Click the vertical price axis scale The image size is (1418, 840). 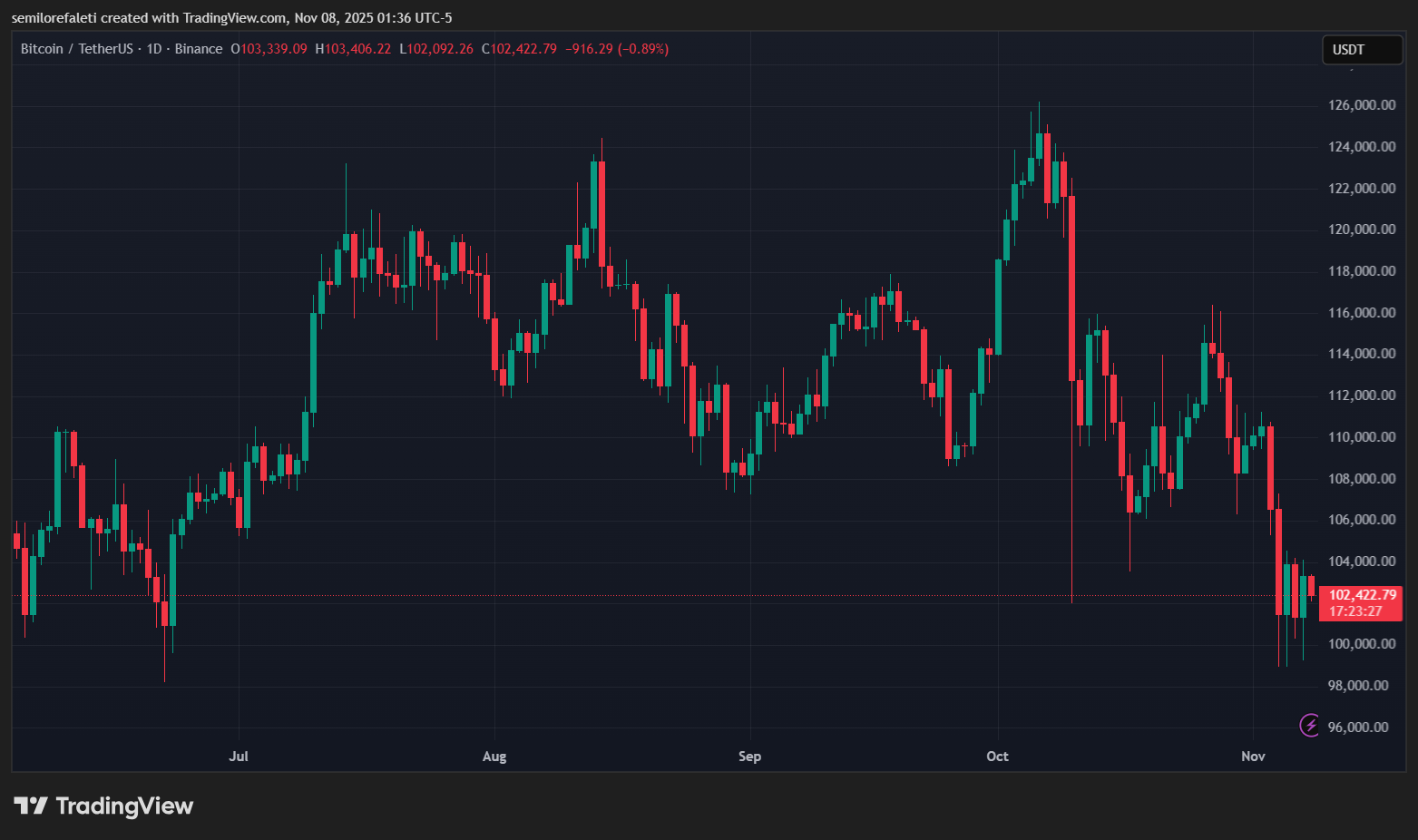pyautogui.click(x=1359, y=408)
